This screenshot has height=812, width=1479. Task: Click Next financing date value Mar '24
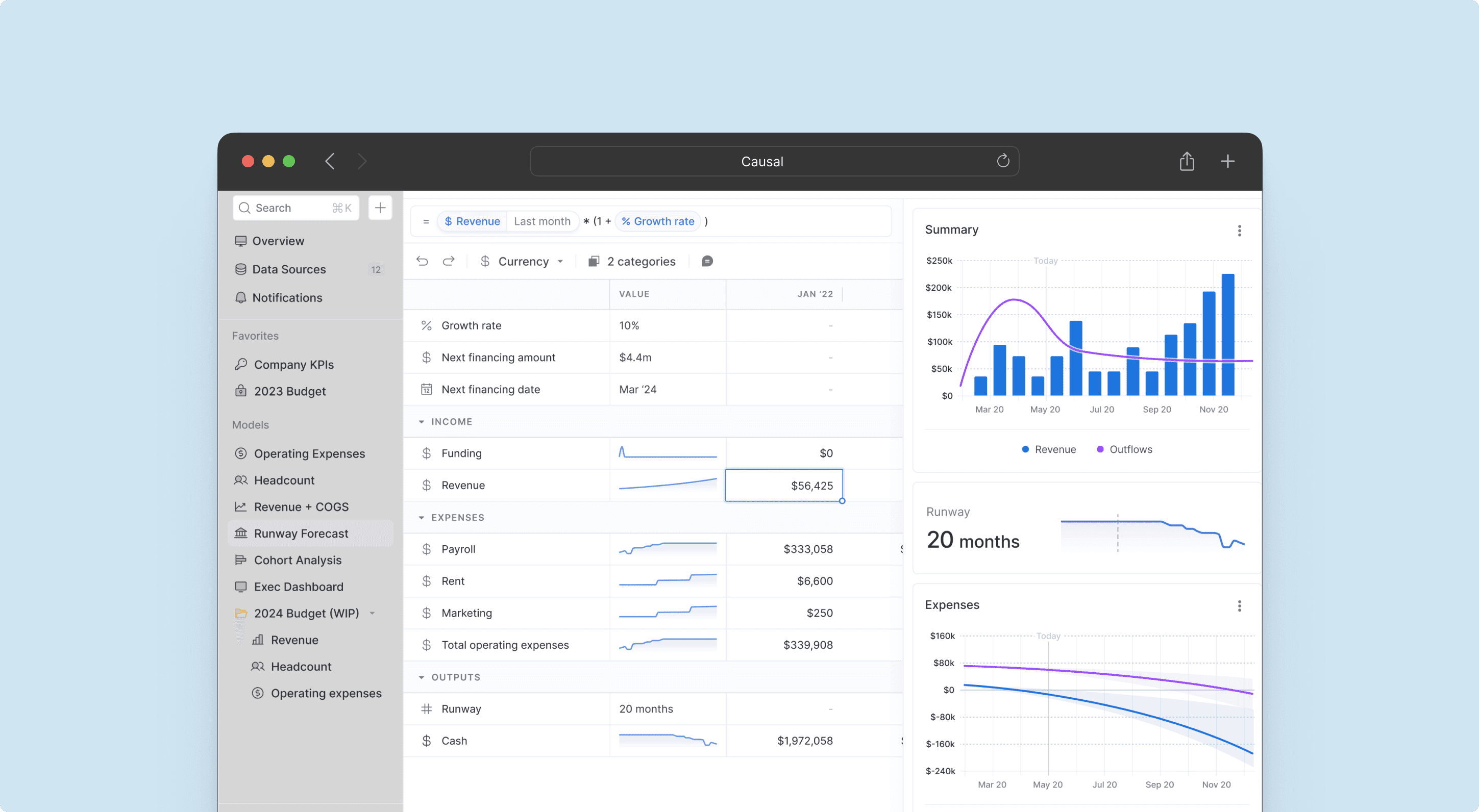[x=668, y=389]
